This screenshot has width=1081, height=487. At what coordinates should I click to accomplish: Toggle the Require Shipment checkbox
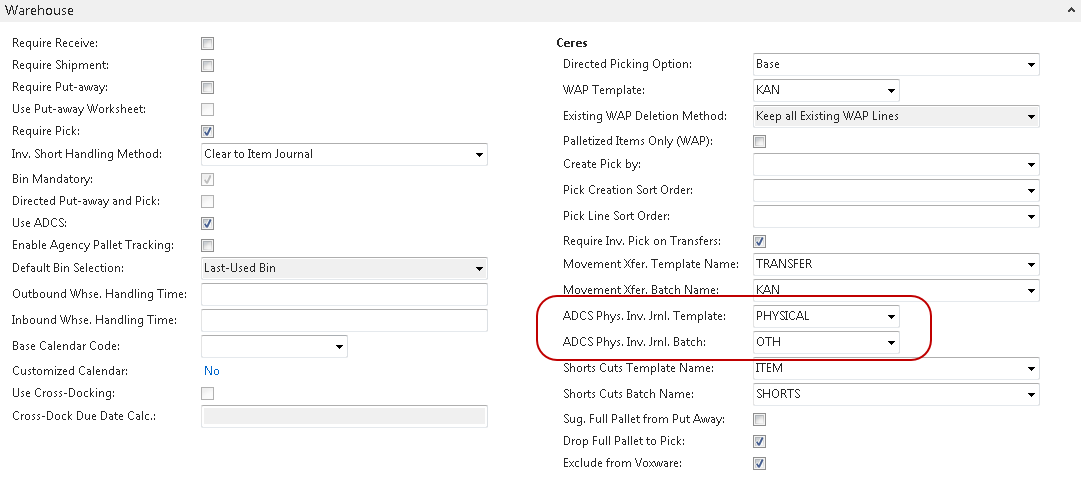tap(208, 66)
